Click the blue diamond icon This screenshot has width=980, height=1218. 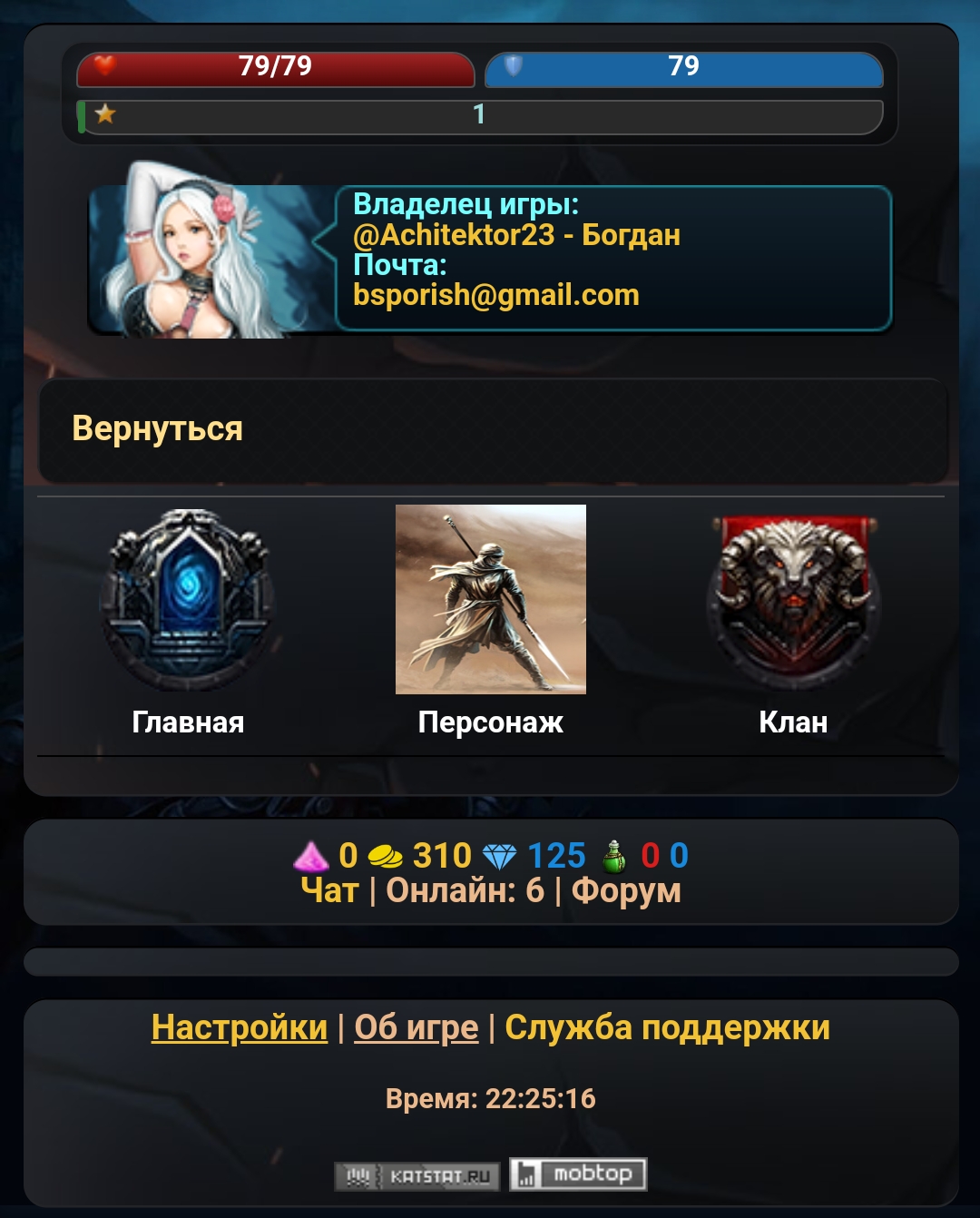pyautogui.click(x=499, y=856)
